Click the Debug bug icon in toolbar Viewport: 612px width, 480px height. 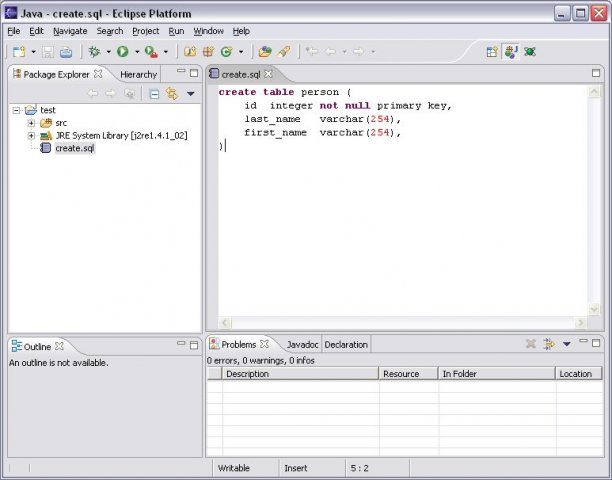tap(94, 51)
